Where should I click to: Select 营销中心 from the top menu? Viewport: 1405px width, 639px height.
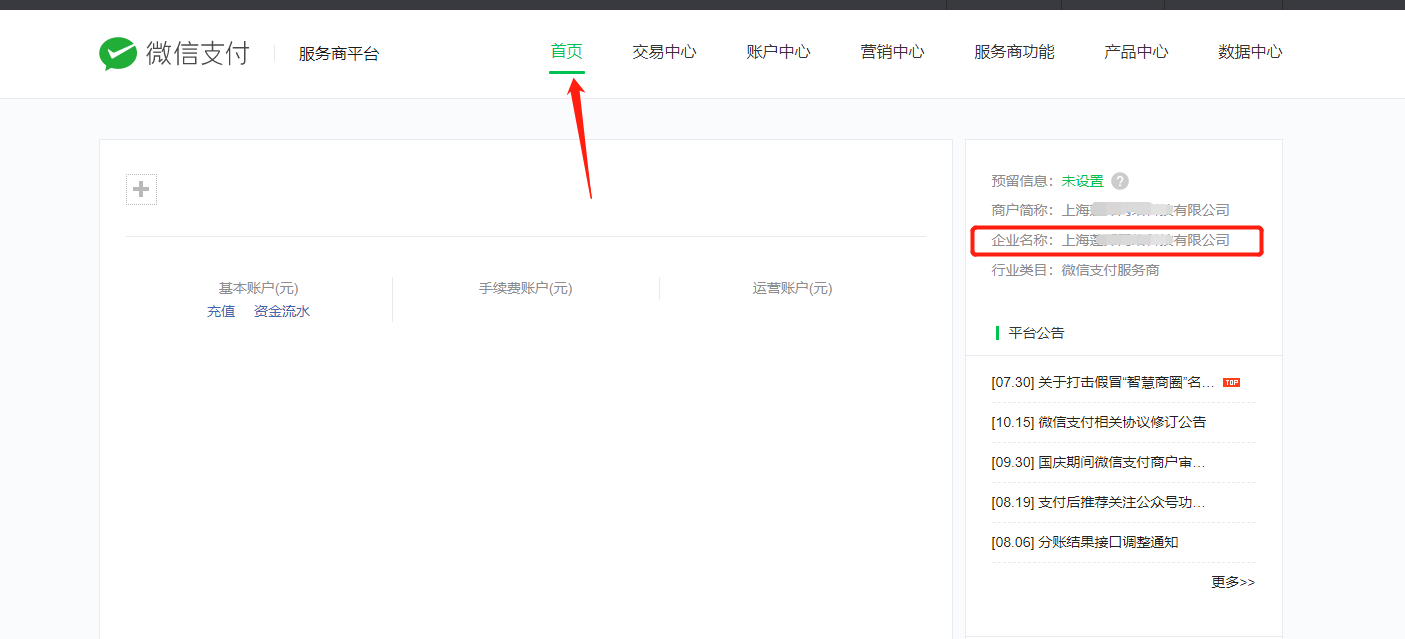pyautogui.click(x=892, y=52)
